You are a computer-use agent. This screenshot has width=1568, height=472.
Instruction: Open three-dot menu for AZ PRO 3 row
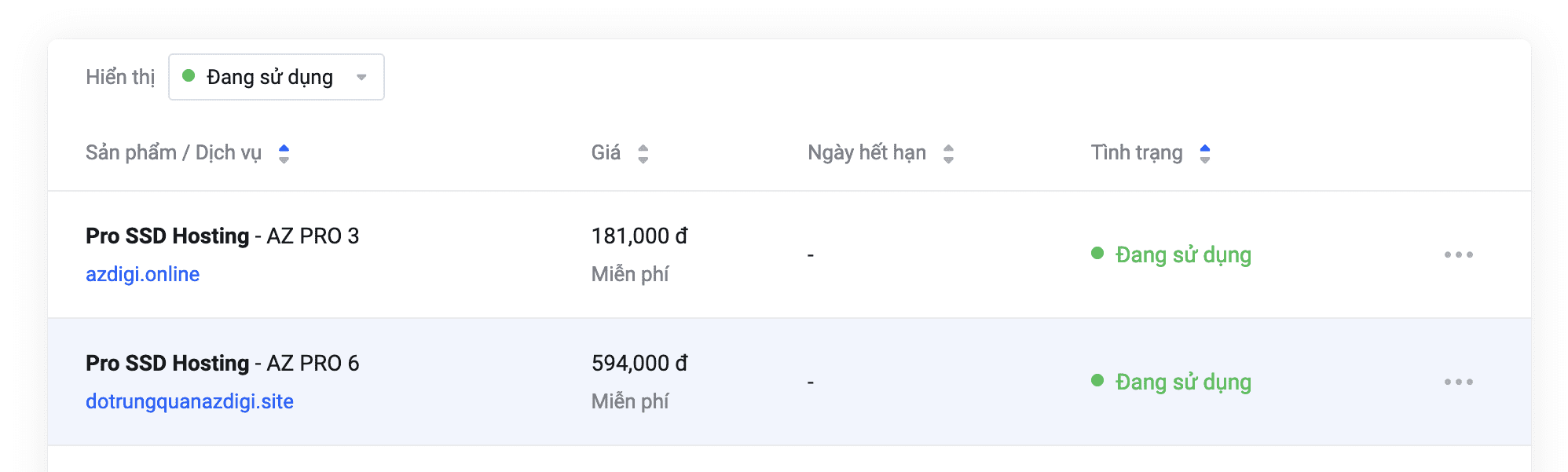point(1458,254)
